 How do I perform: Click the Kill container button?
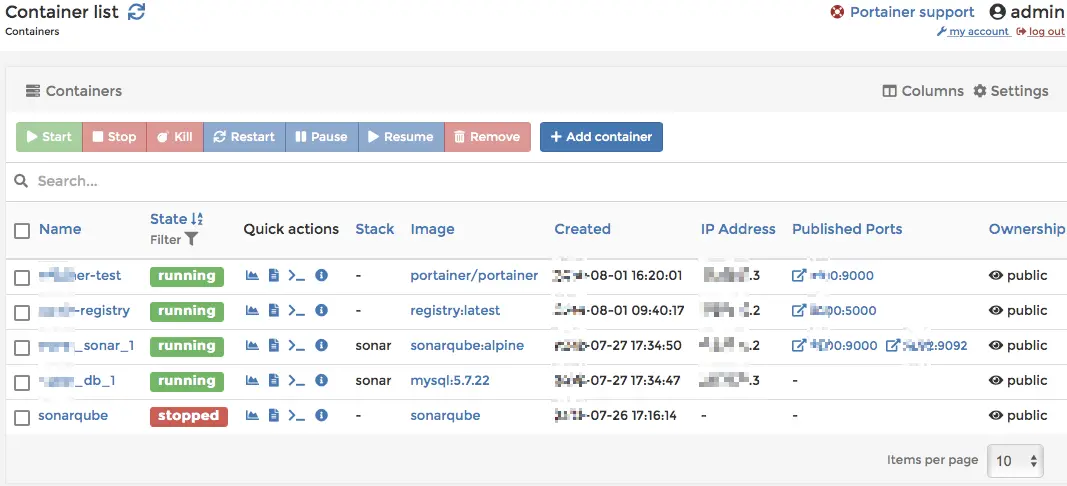175,137
